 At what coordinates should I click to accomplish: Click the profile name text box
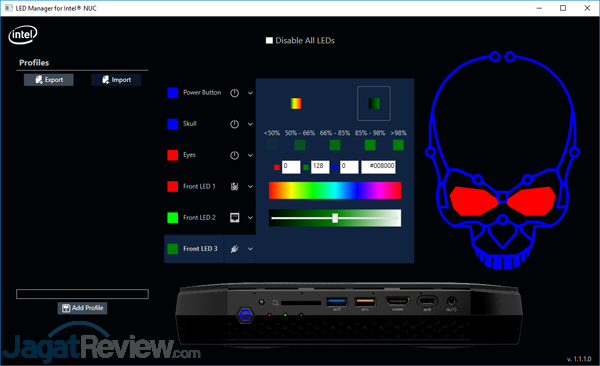click(82, 294)
